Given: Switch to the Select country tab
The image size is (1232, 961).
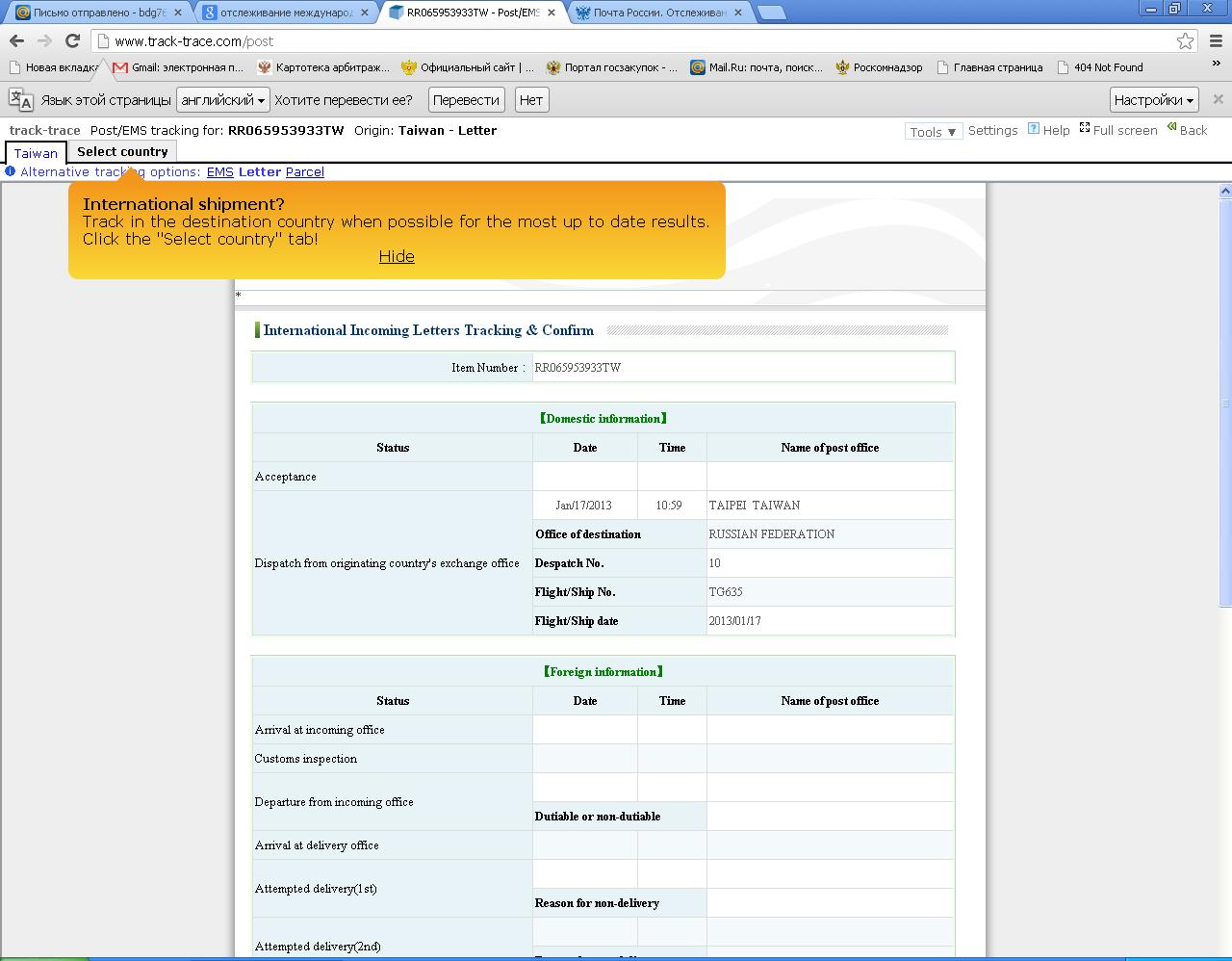Looking at the screenshot, I should 122,152.
